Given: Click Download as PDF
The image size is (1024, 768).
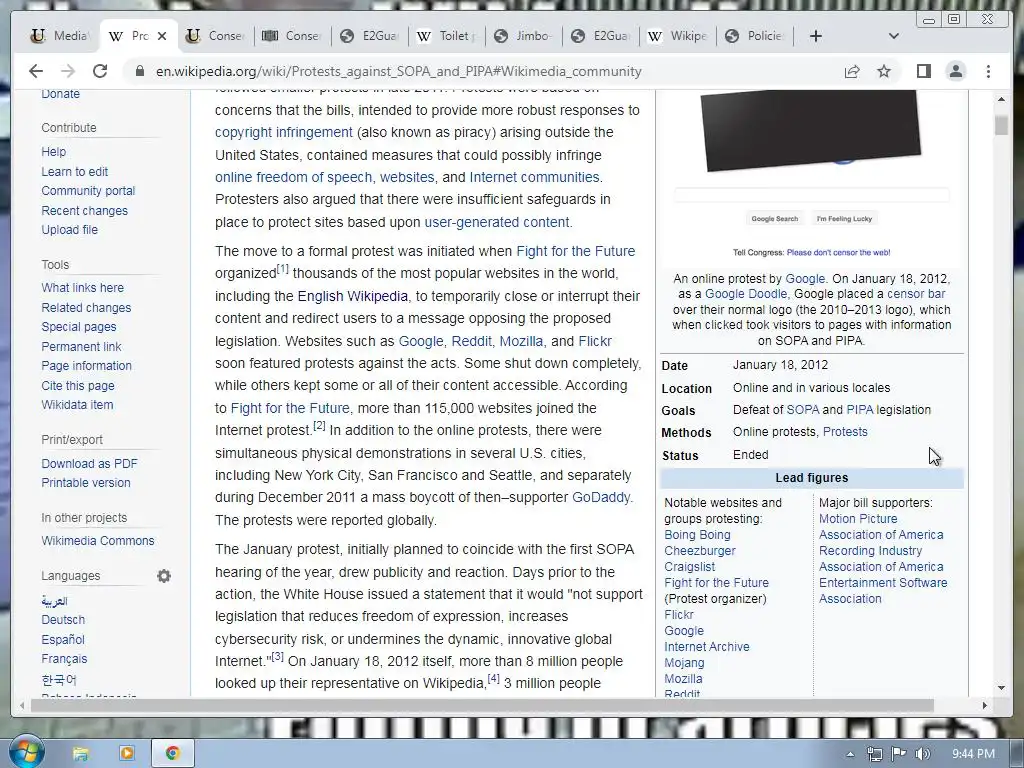Looking at the screenshot, I should point(89,464).
